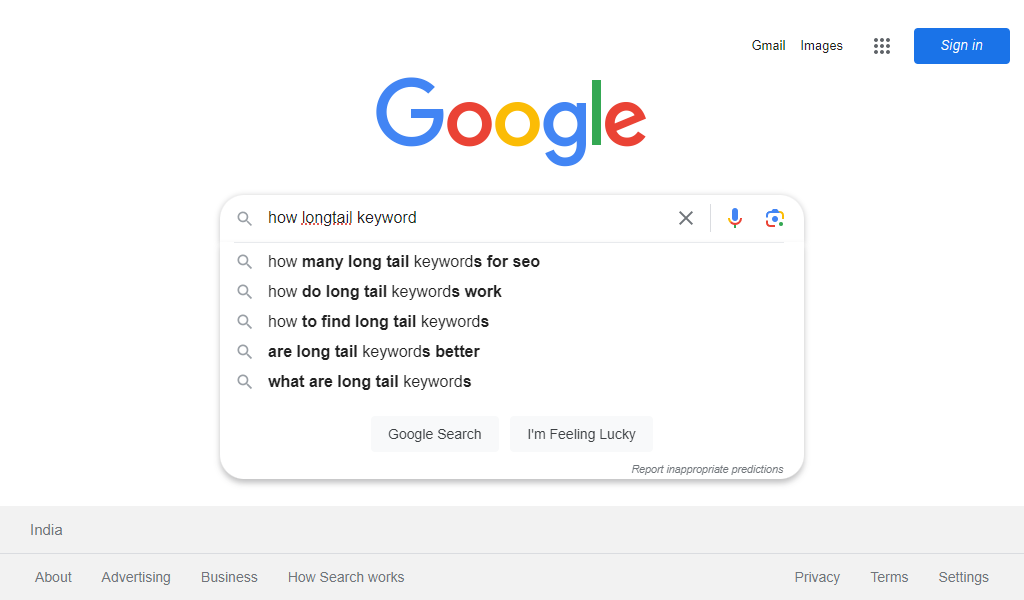Clear the search text with X icon
Viewport: 1024px width, 600px height.
click(686, 218)
